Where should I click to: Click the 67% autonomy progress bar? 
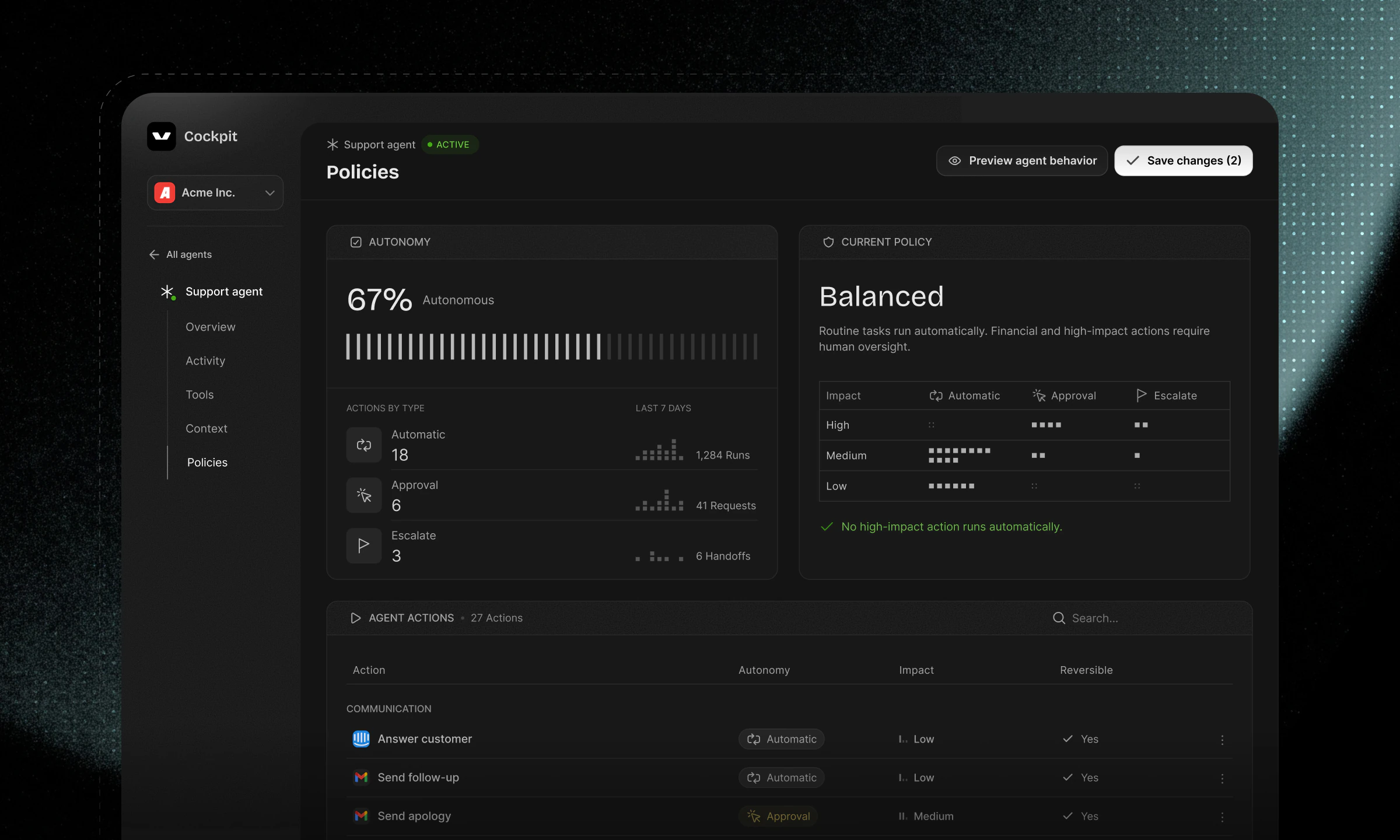click(x=552, y=346)
